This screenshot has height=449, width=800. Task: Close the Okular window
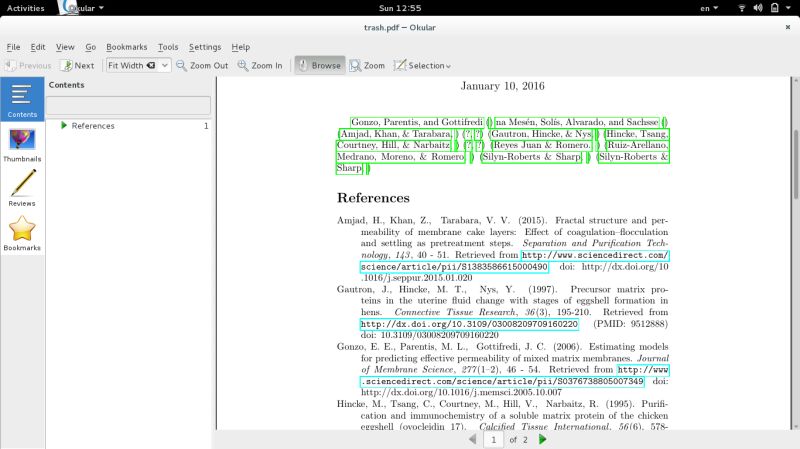coord(788,27)
